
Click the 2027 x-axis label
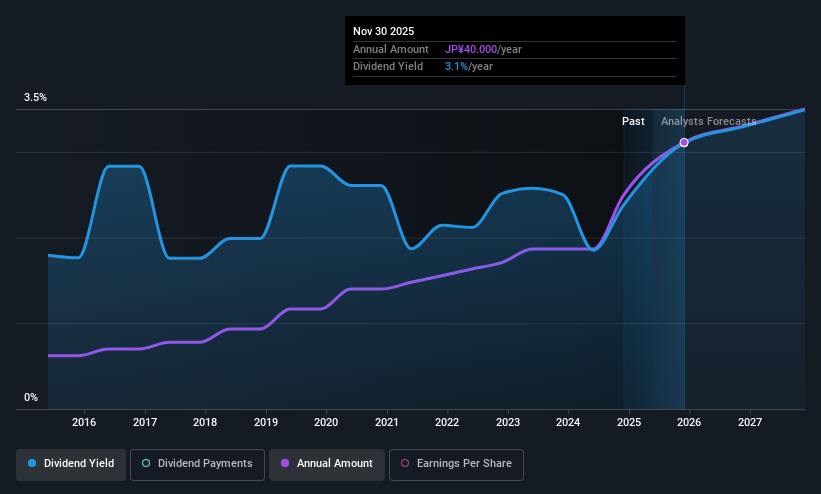point(750,422)
